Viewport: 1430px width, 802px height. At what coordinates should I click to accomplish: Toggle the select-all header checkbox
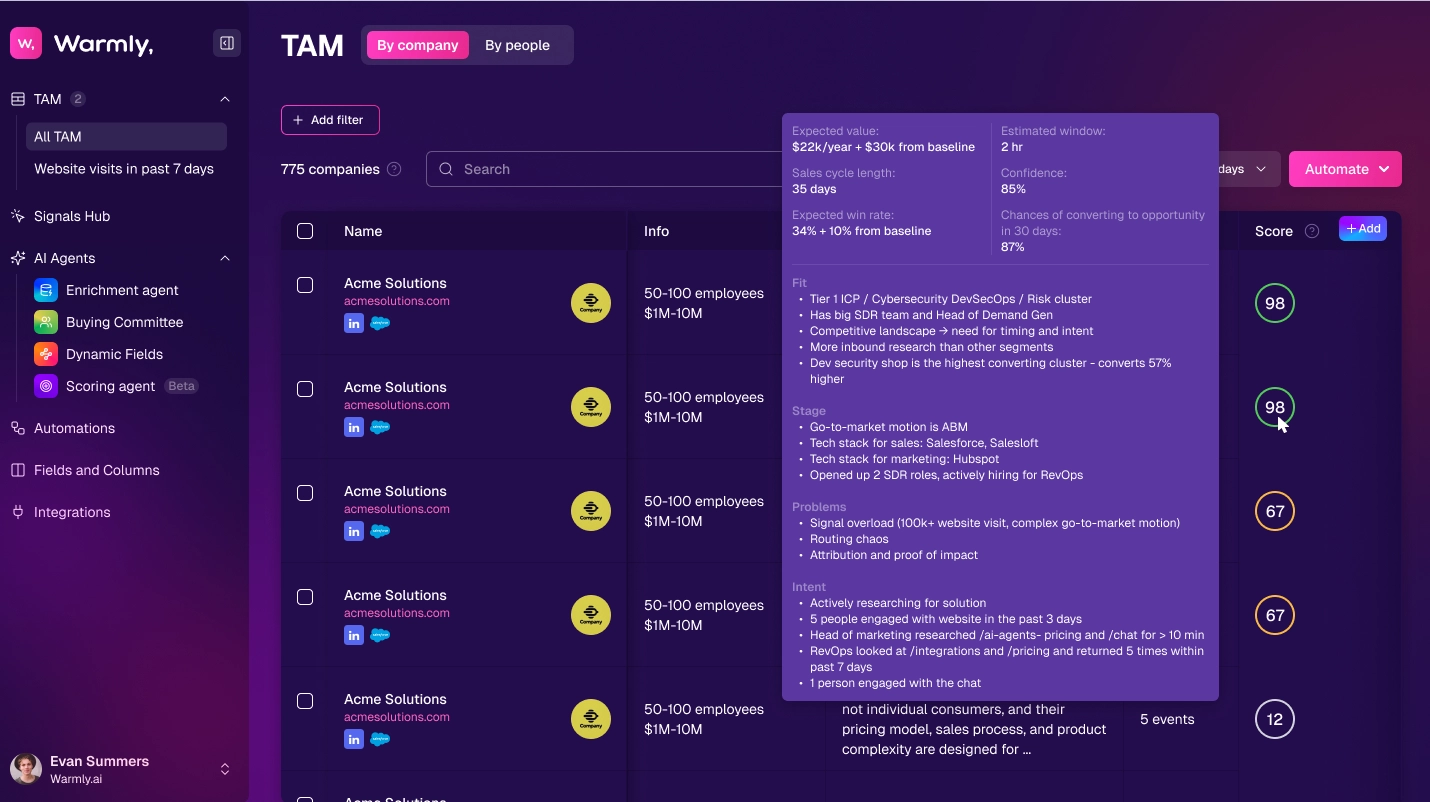click(x=305, y=231)
